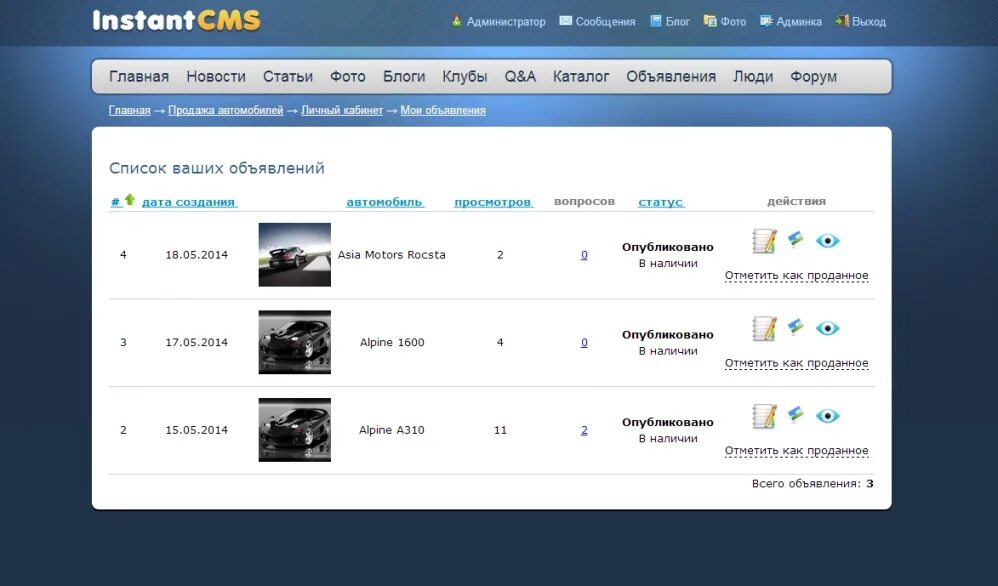Open the Люди menu item
This screenshot has height=586, width=998.
[x=753, y=76]
